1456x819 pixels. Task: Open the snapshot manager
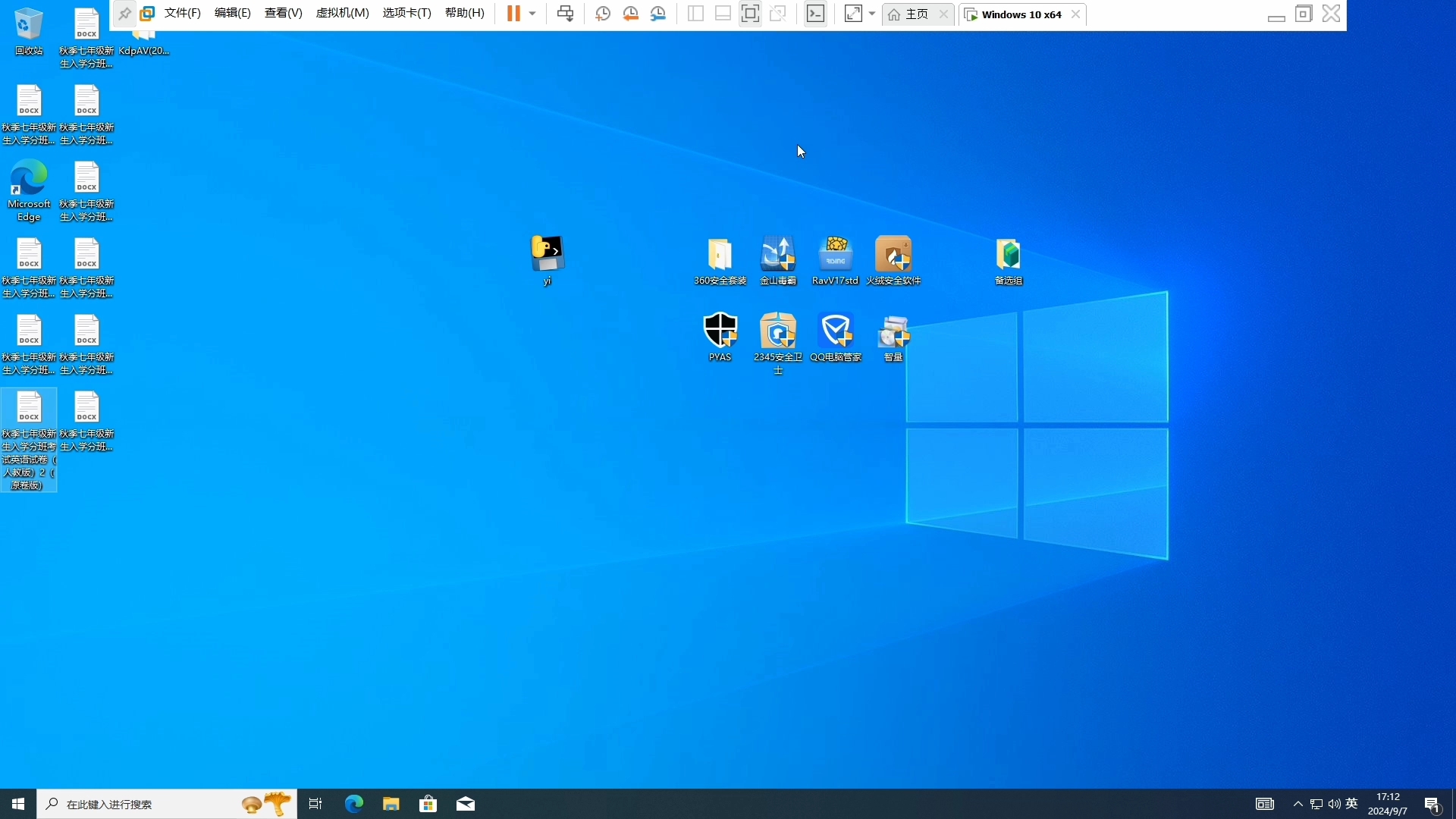tap(658, 14)
